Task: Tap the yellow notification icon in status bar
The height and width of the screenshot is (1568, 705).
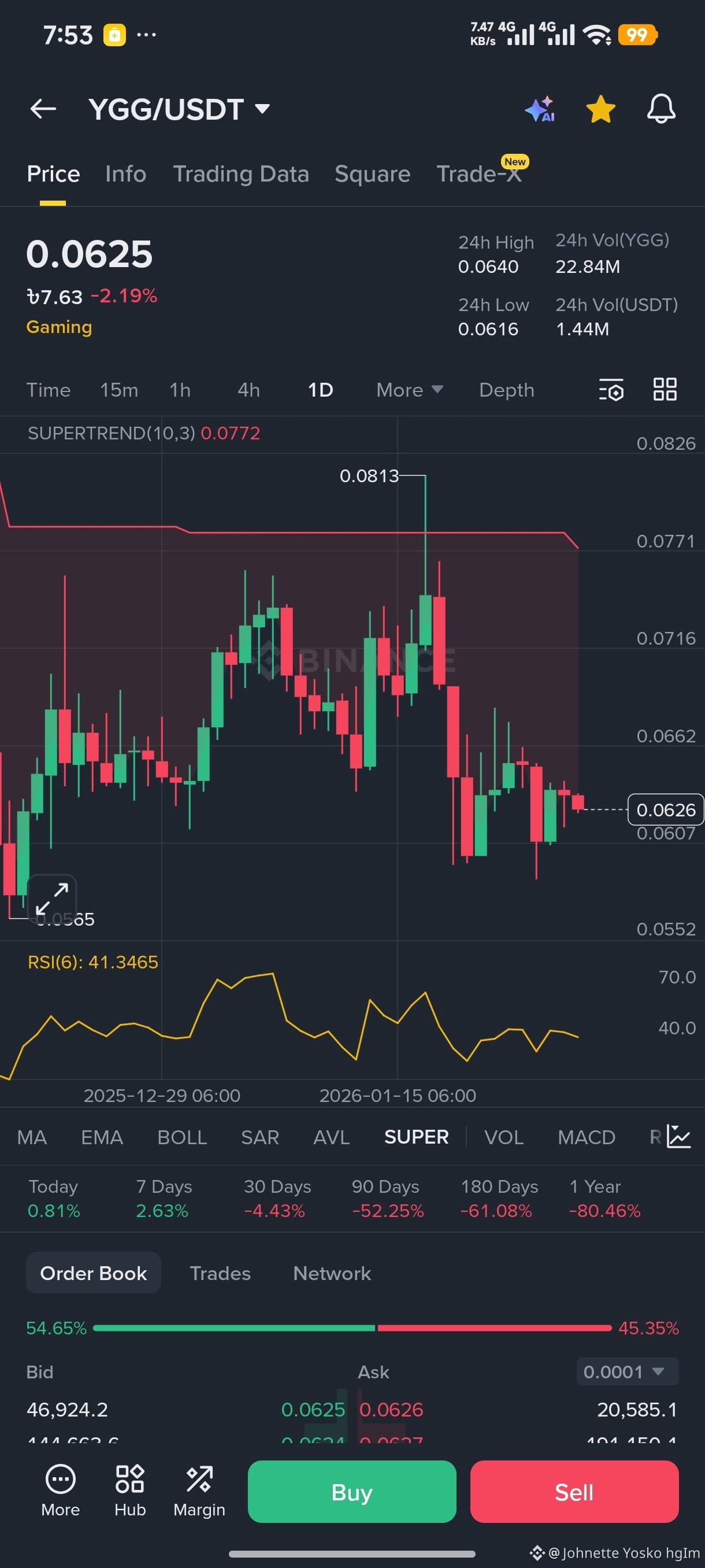Action: pyautogui.click(x=114, y=35)
